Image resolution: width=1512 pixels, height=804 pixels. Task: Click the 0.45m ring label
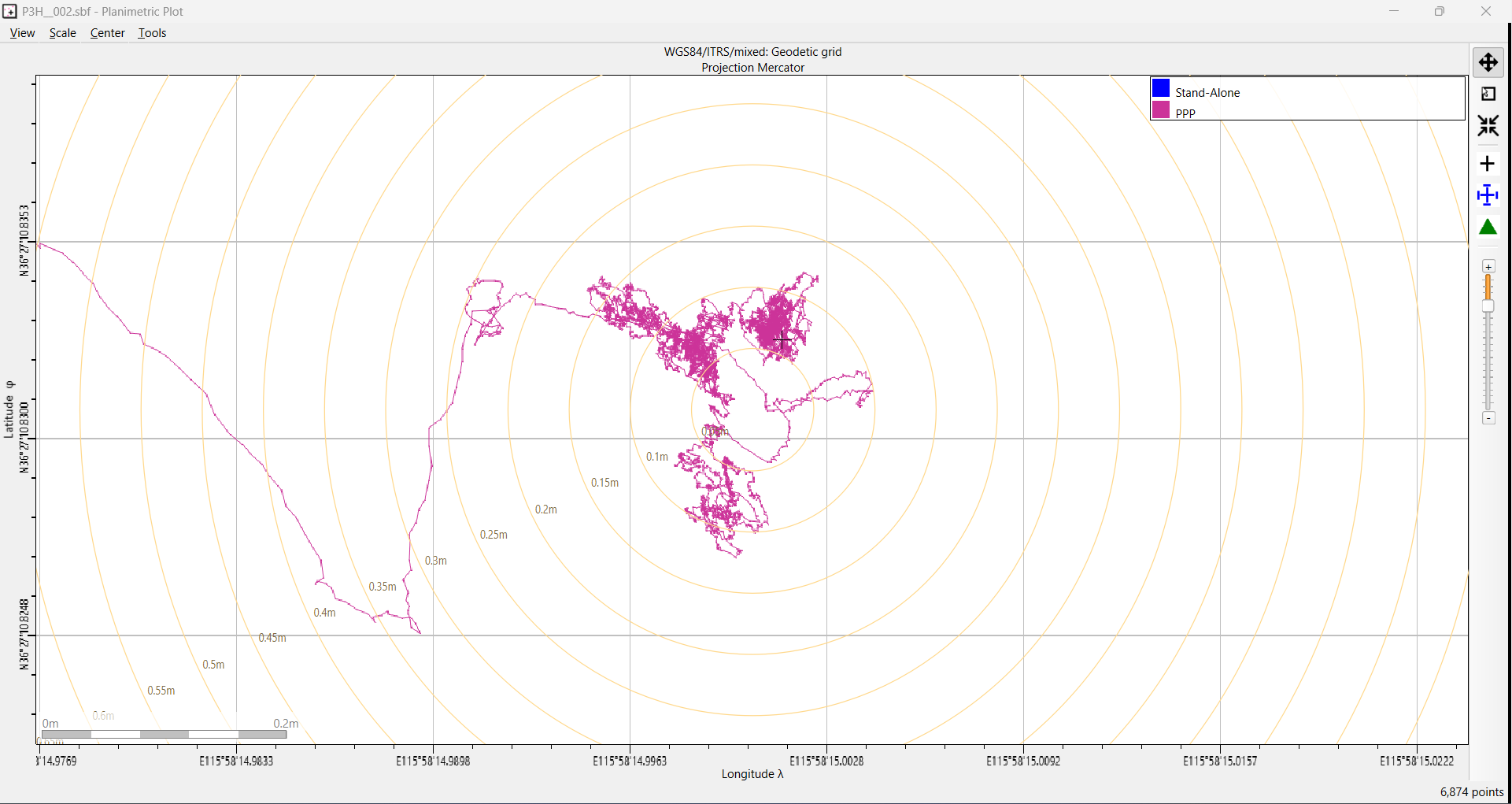click(272, 638)
